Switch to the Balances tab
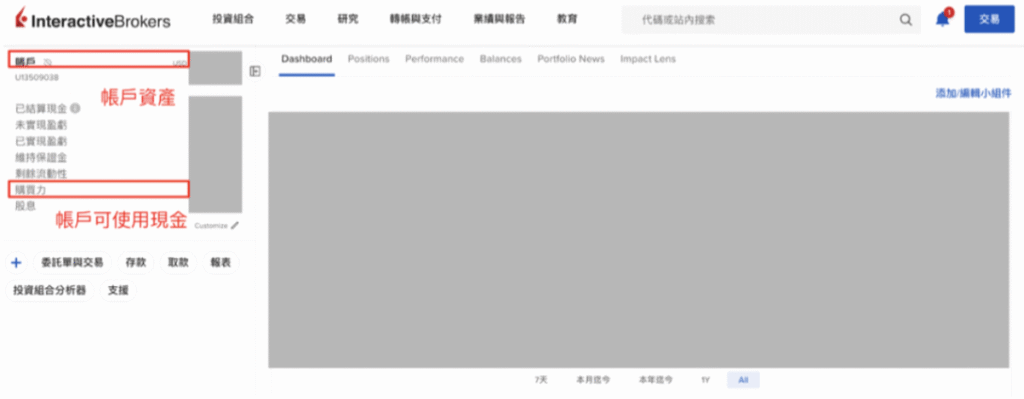Image resolution: width=1024 pixels, height=399 pixels. [x=500, y=59]
